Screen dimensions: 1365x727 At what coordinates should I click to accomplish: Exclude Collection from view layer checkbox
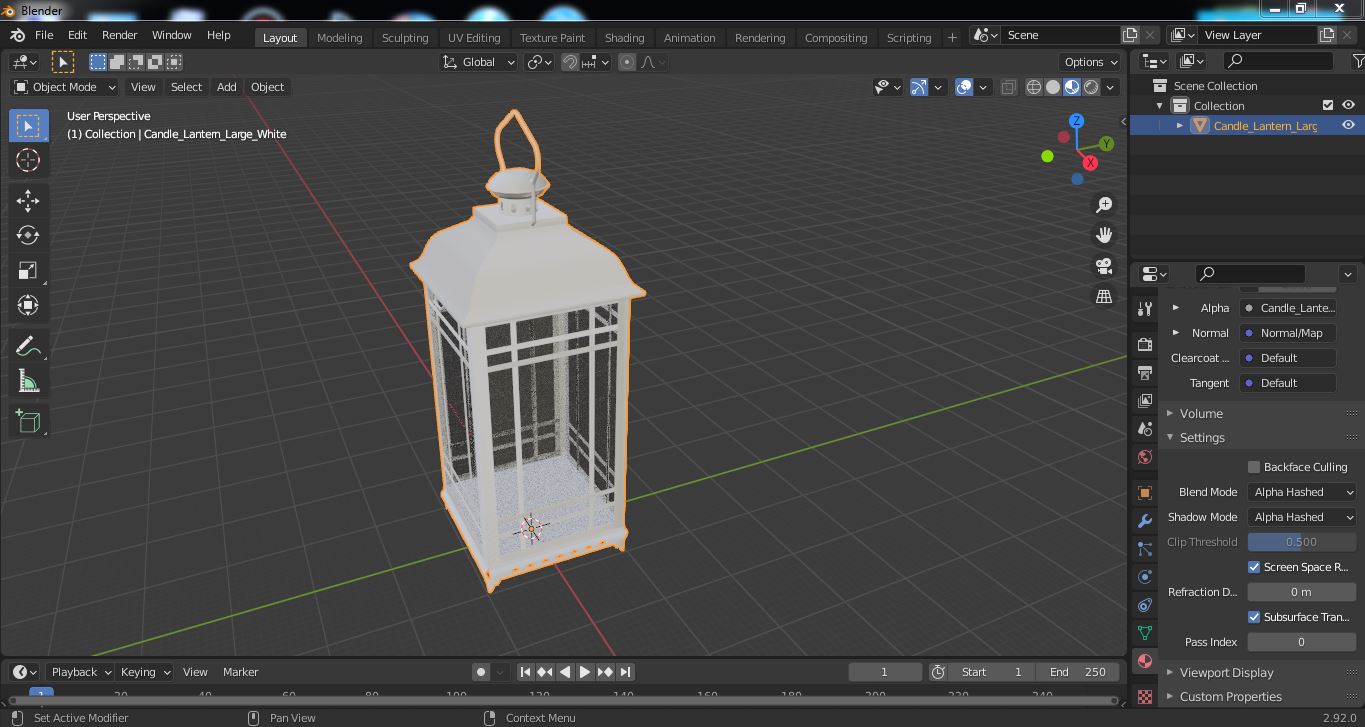1328,105
